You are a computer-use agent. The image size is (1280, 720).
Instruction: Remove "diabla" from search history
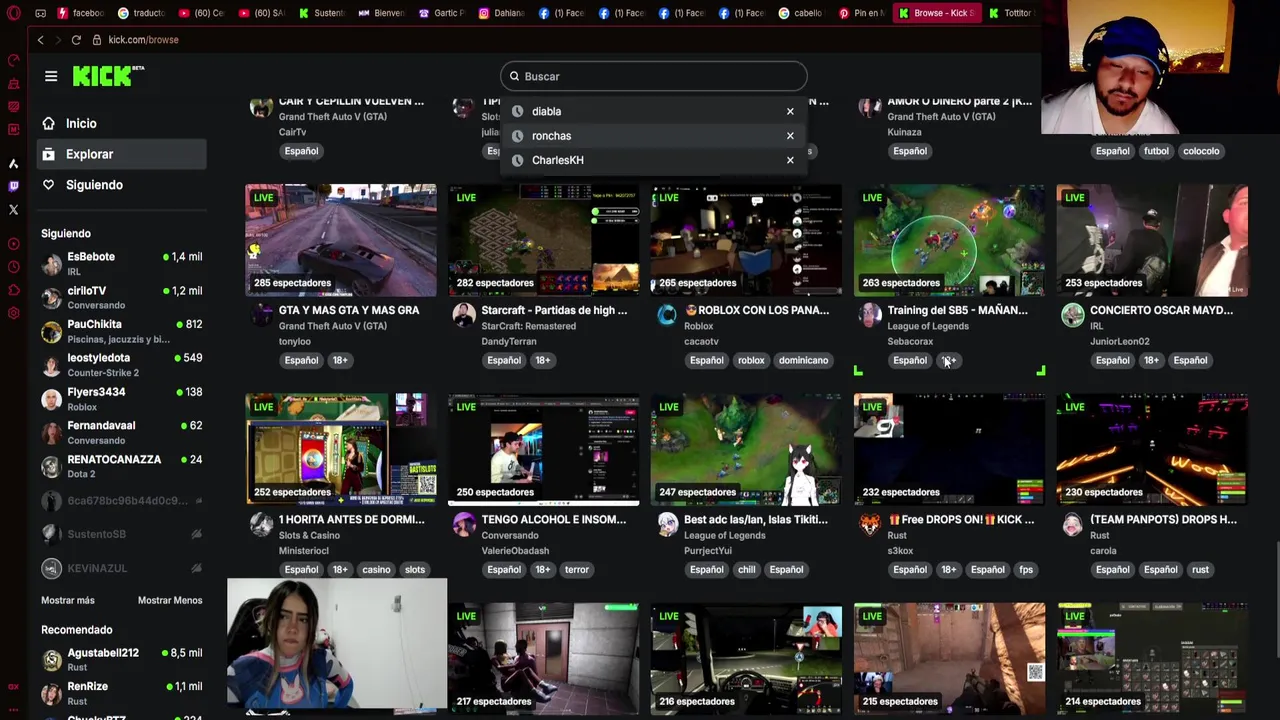[x=790, y=111]
